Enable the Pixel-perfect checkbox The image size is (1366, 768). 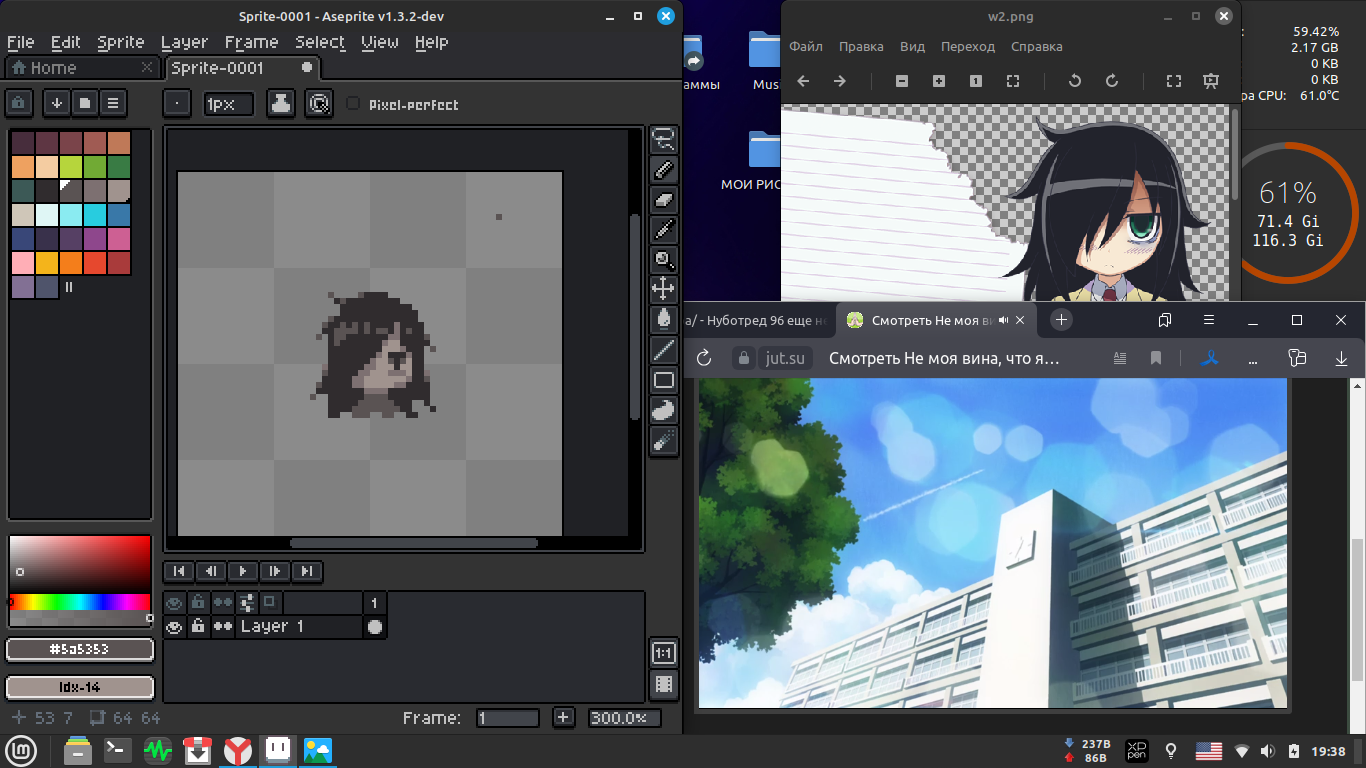[x=352, y=103]
